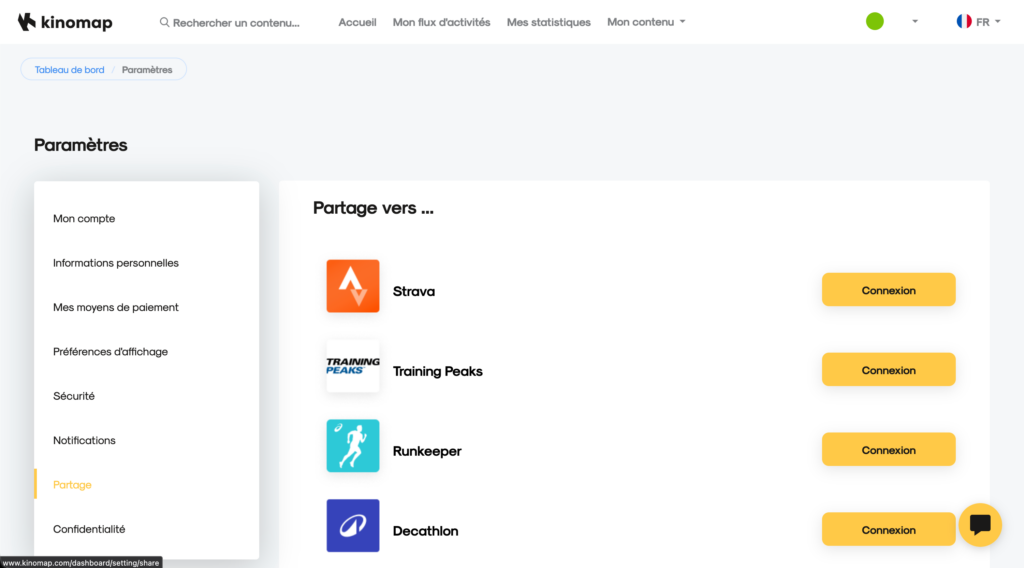Click the Training Peaks logo icon
Screen dimensions: 1024x568
click(x=353, y=366)
